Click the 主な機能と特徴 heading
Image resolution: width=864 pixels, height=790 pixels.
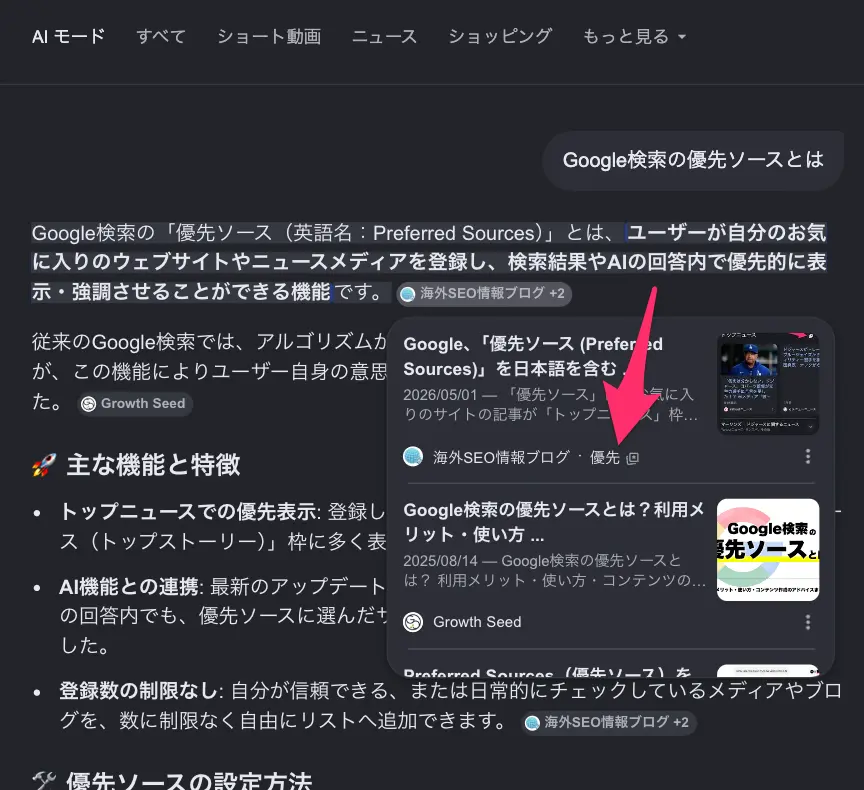pyautogui.click(x=153, y=464)
